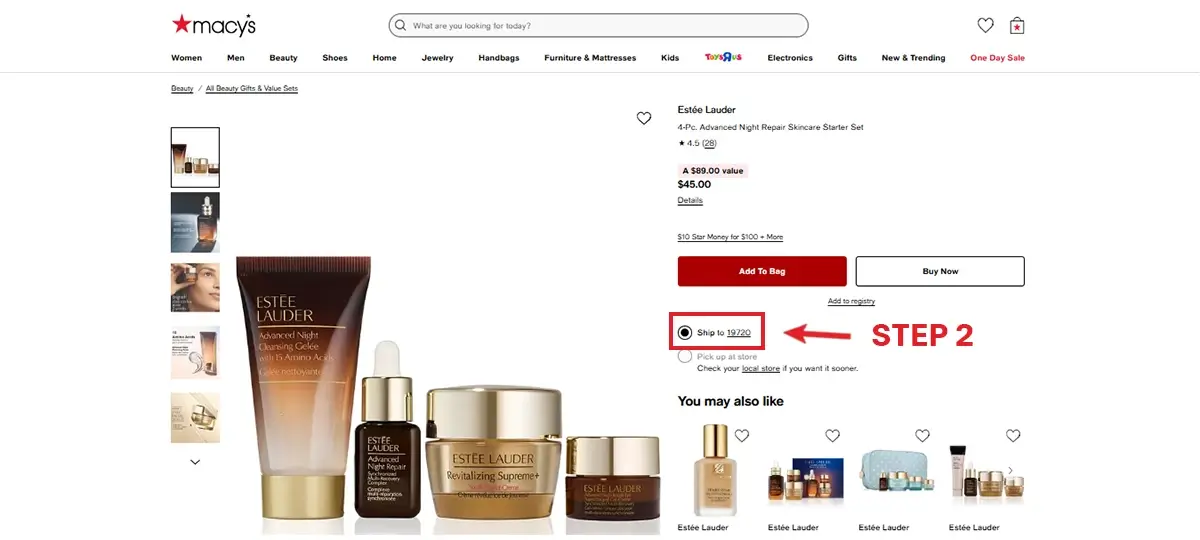
Task: Favorite the main product image with heart
Action: coord(644,118)
